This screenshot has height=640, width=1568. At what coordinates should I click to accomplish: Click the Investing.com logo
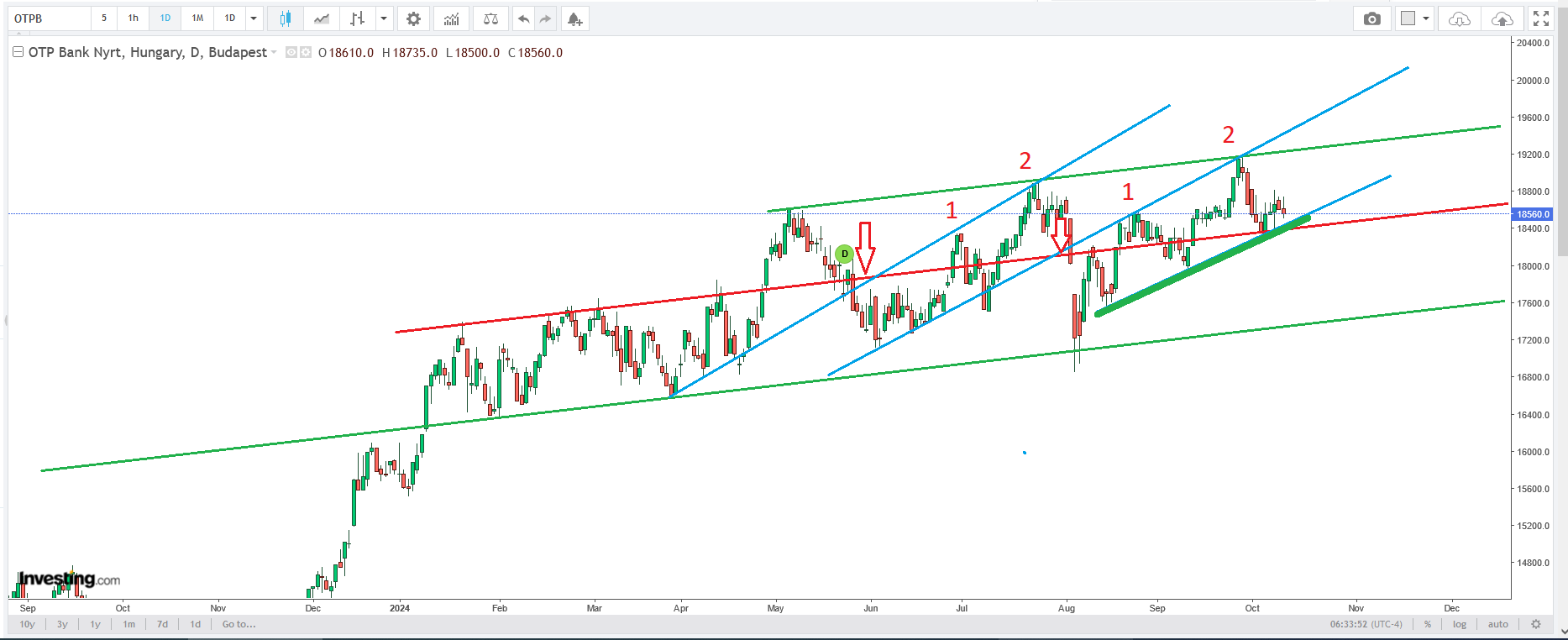[69, 580]
